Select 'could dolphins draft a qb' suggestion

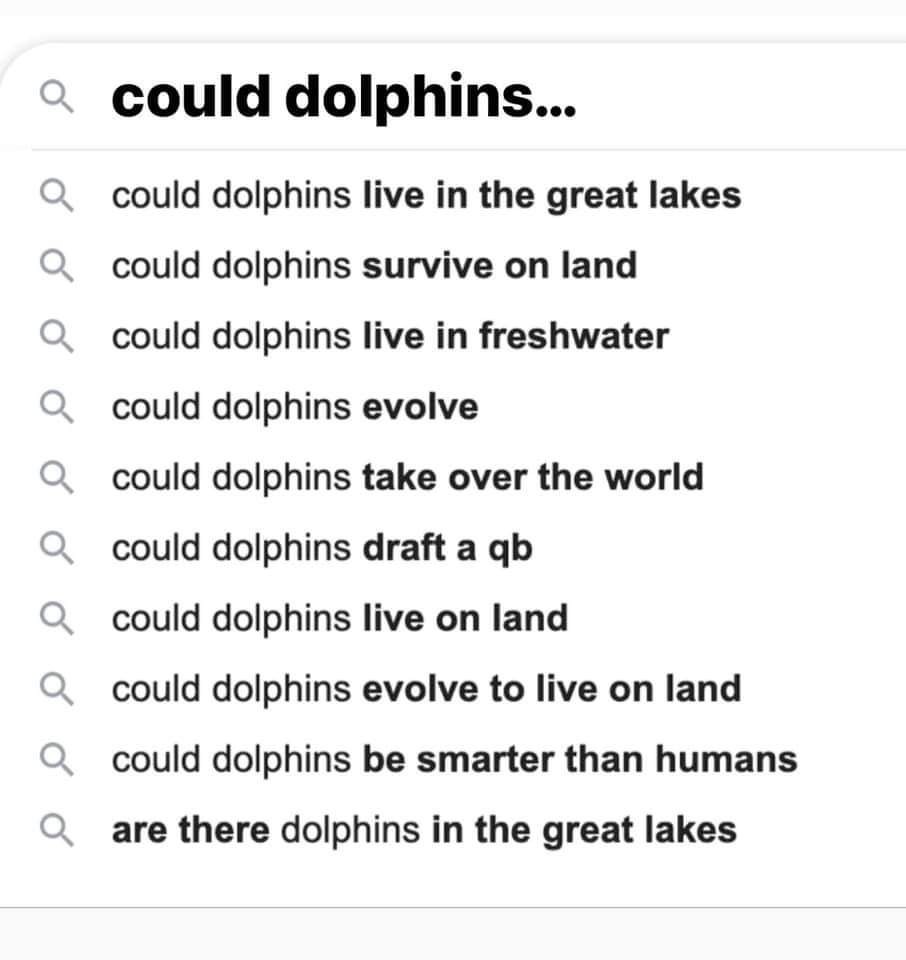[321, 548]
